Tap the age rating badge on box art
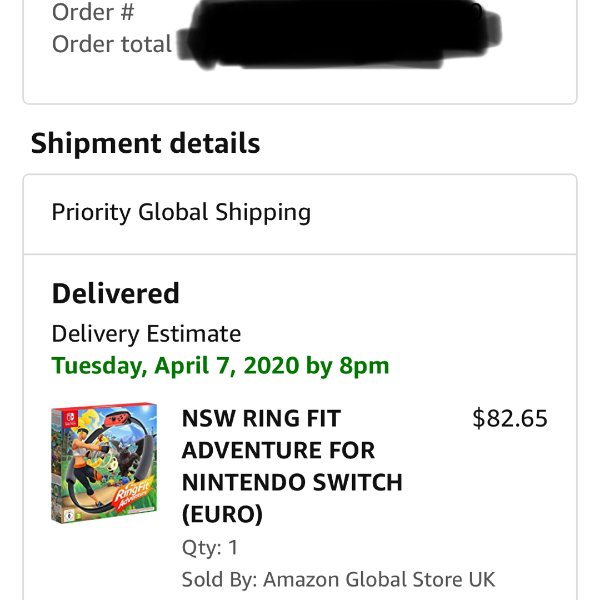 click(x=69, y=515)
